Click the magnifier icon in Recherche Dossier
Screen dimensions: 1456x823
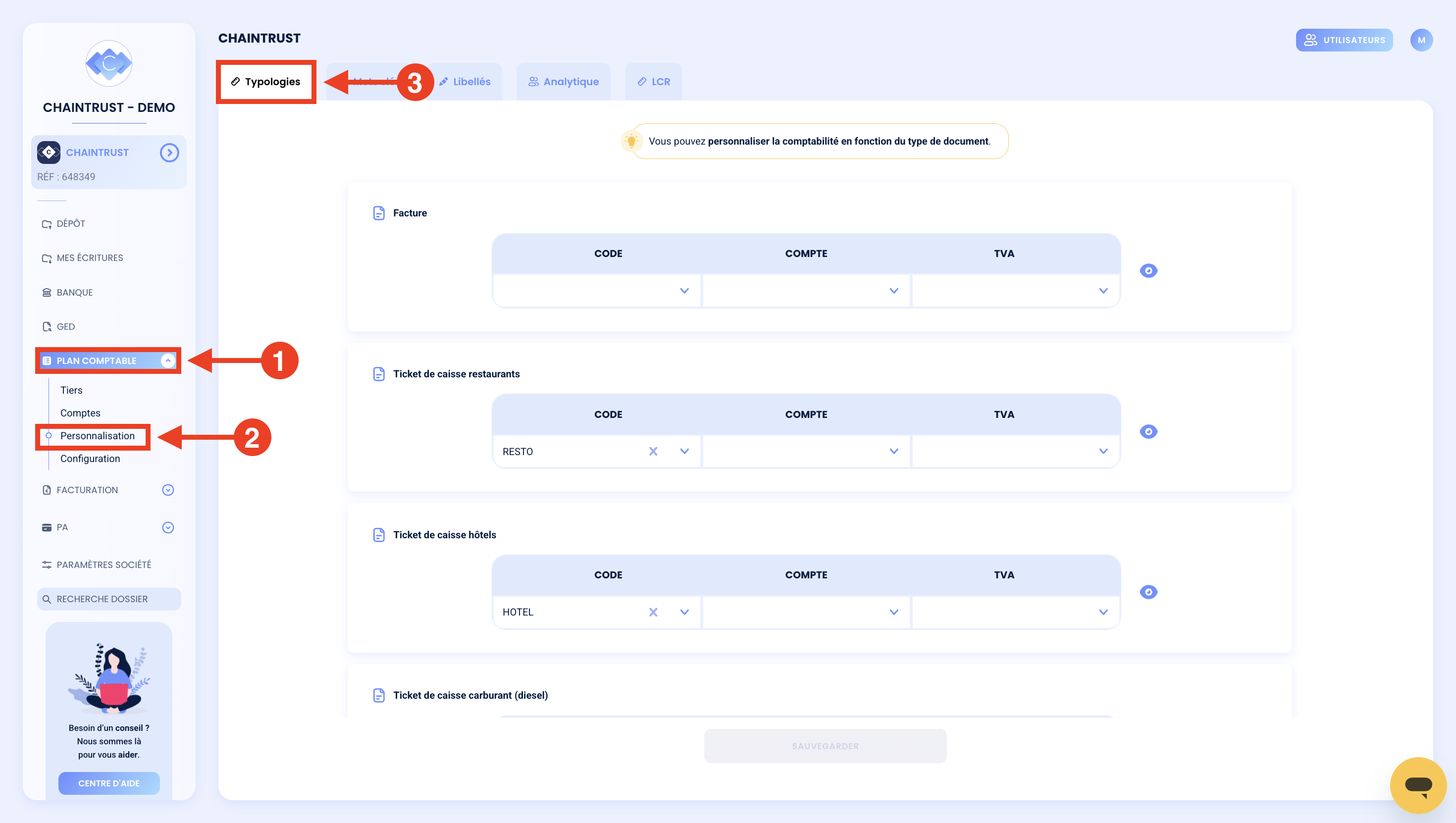click(x=47, y=599)
